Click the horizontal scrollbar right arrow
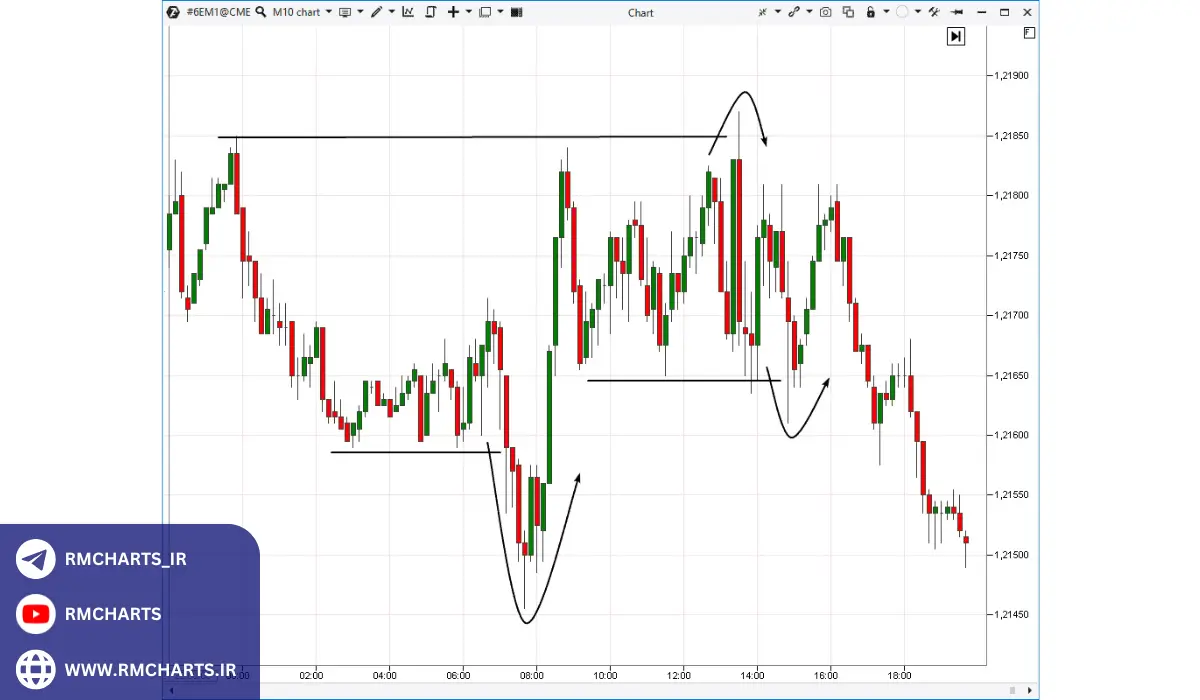Image resolution: width=1200 pixels, height=700 pixels. (1030, 690)
